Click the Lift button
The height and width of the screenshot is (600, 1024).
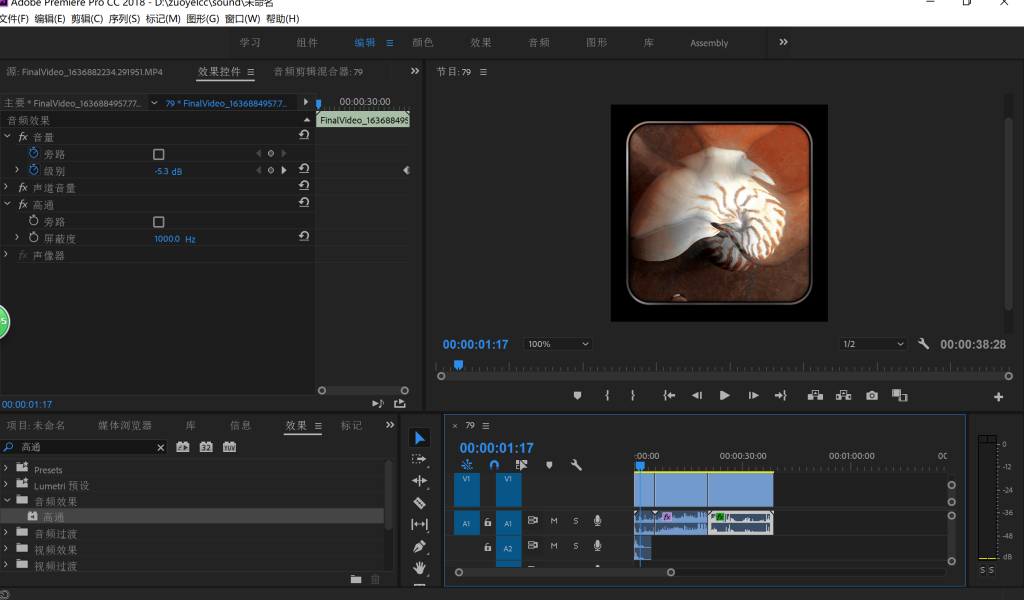pos(815,396)
